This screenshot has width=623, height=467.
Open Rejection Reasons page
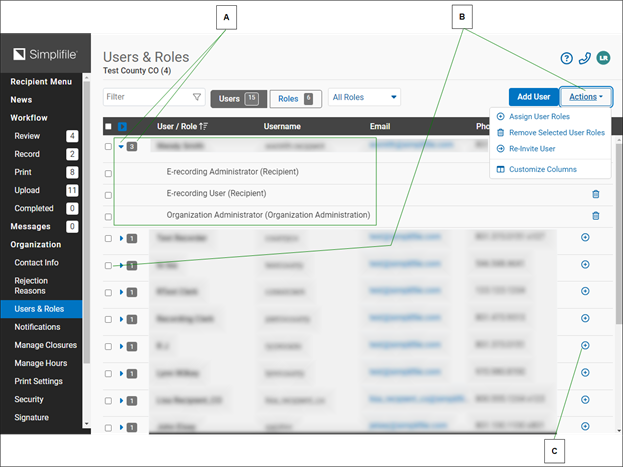point(31,286)
